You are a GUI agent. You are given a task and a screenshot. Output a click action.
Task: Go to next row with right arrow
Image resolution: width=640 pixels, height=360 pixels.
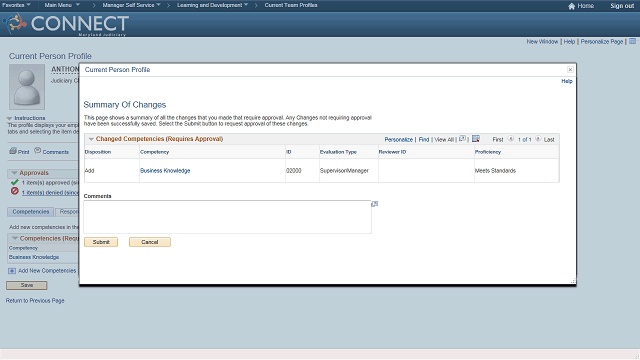point(538,139)
